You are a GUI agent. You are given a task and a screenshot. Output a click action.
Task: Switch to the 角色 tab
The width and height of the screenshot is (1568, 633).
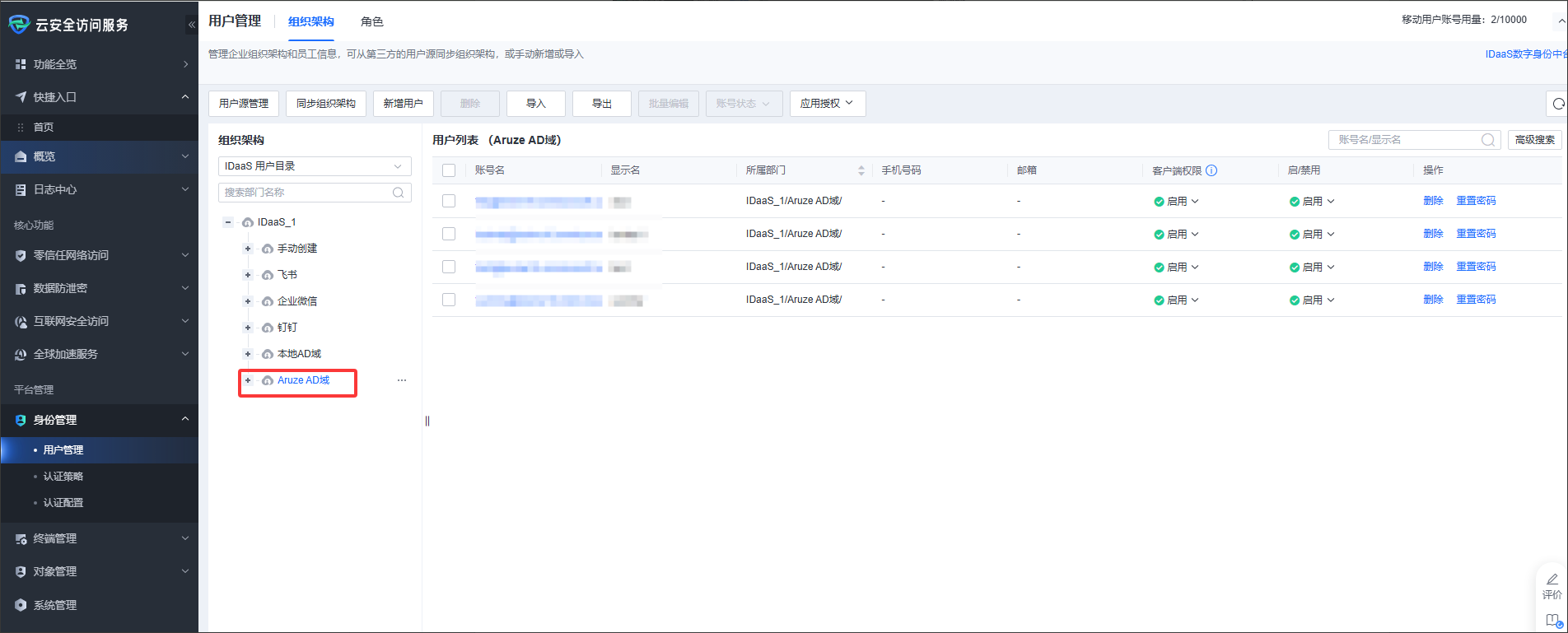pos(371,21)
